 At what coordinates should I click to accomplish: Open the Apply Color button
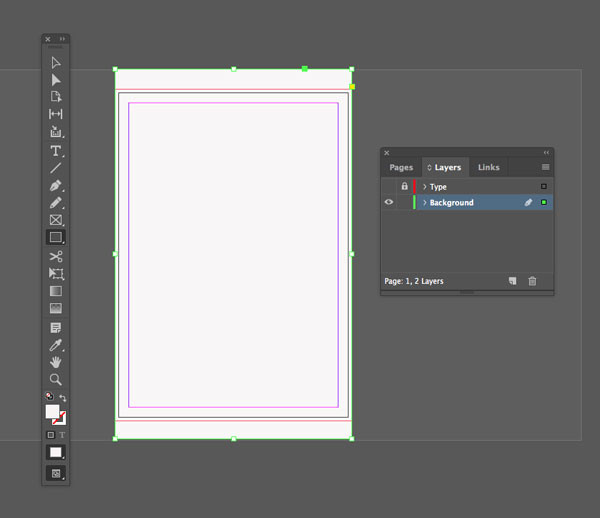tap(56, 452)
